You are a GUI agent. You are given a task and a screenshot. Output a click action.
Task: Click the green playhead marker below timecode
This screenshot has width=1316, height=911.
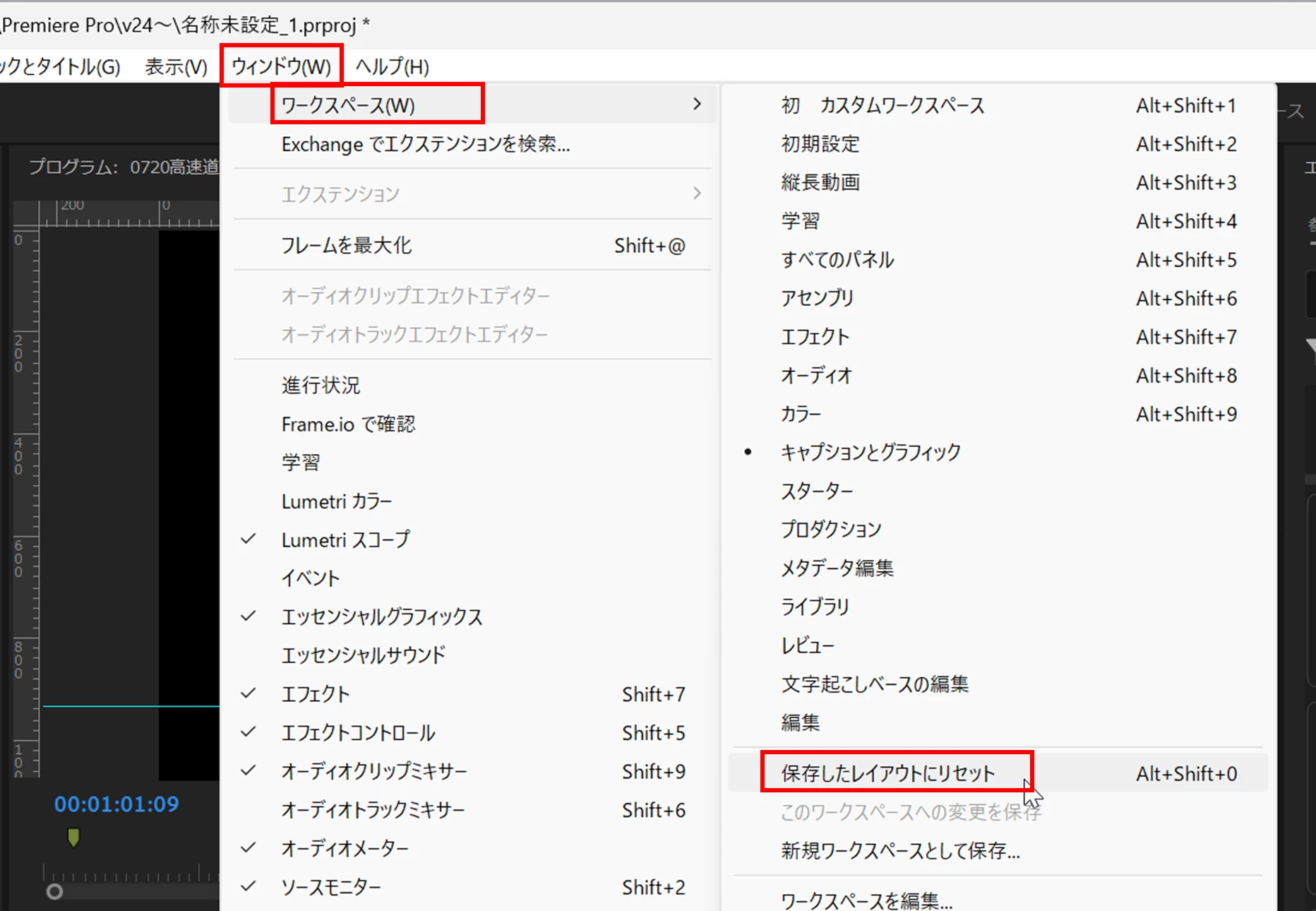[73, 838]
